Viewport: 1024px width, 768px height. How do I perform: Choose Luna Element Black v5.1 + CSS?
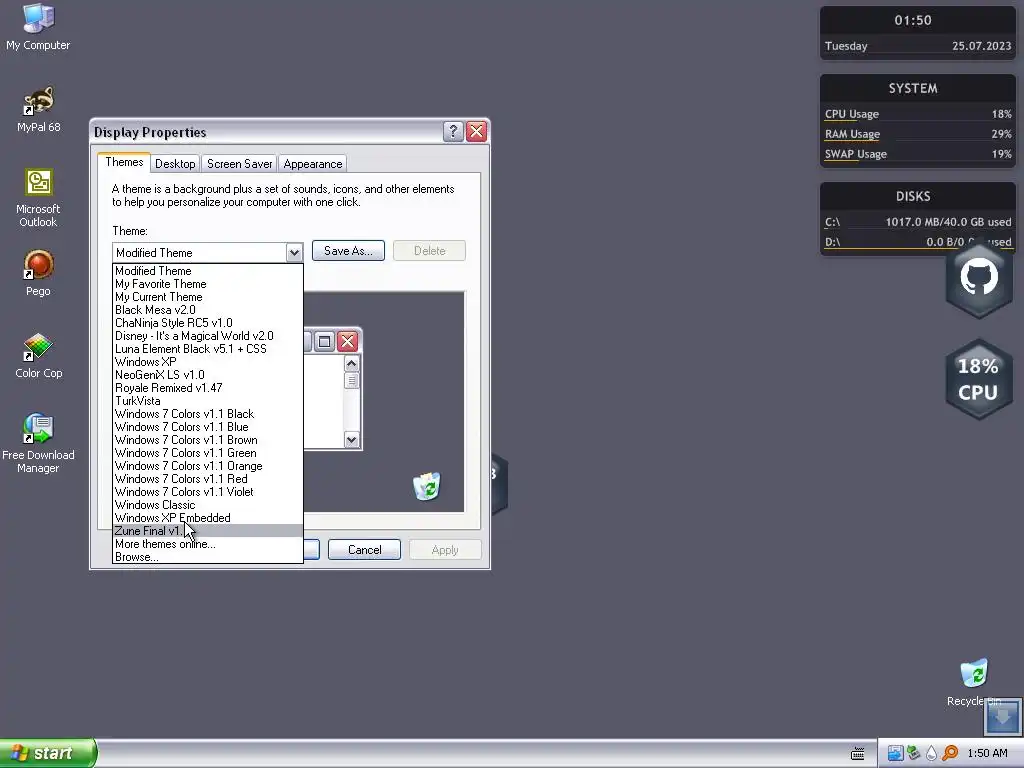pyautogui.click(x=208, y=349)
